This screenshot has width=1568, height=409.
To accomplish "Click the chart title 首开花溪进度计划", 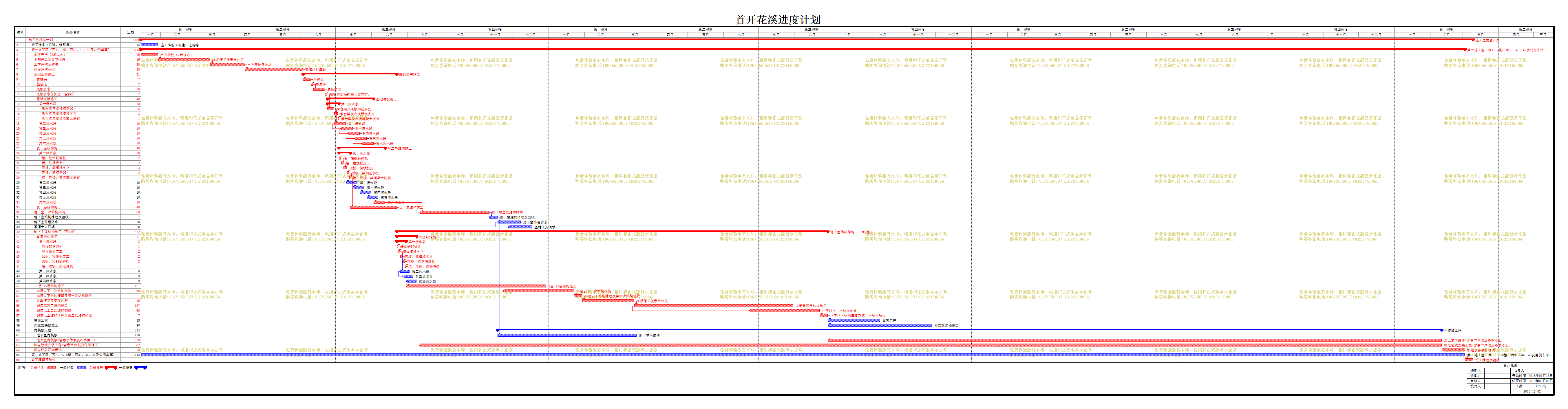I will click(x=778, y=19).
